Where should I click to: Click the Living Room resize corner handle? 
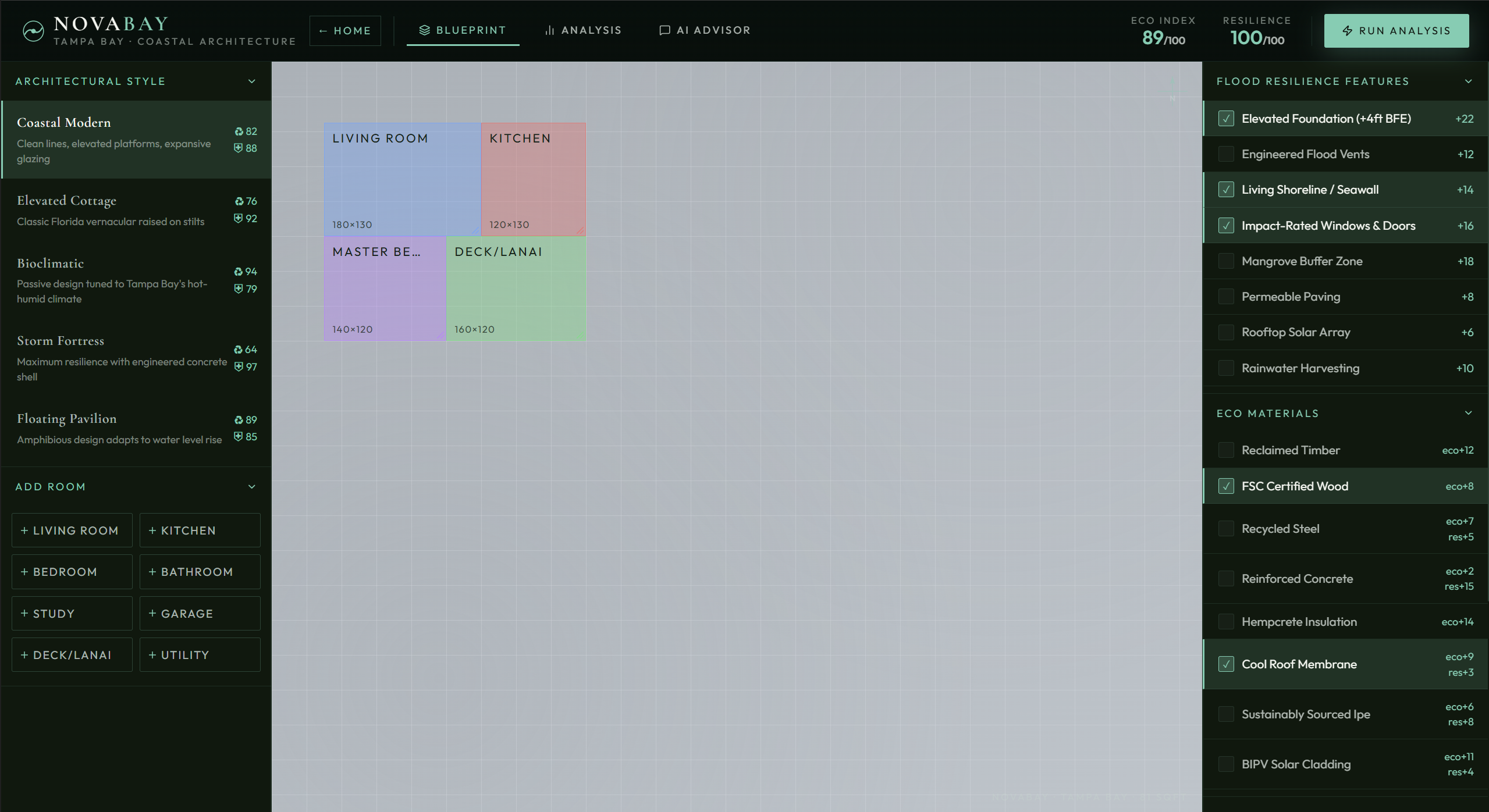pyautogui.click(x=476, y=231)
